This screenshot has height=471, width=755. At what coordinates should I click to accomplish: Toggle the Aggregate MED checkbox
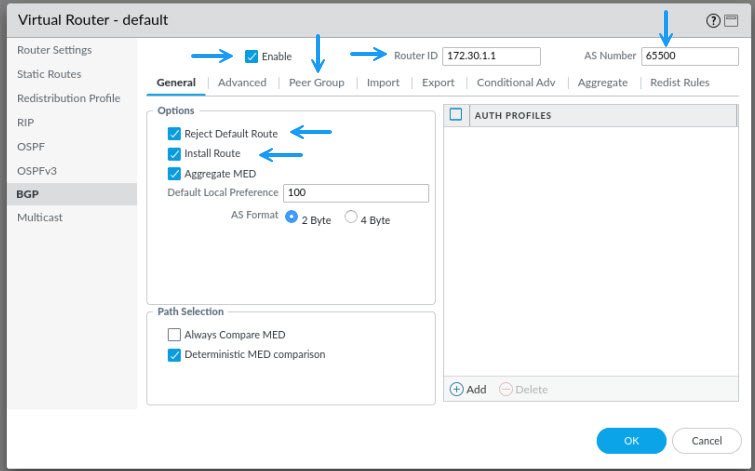tap(174, 173)
